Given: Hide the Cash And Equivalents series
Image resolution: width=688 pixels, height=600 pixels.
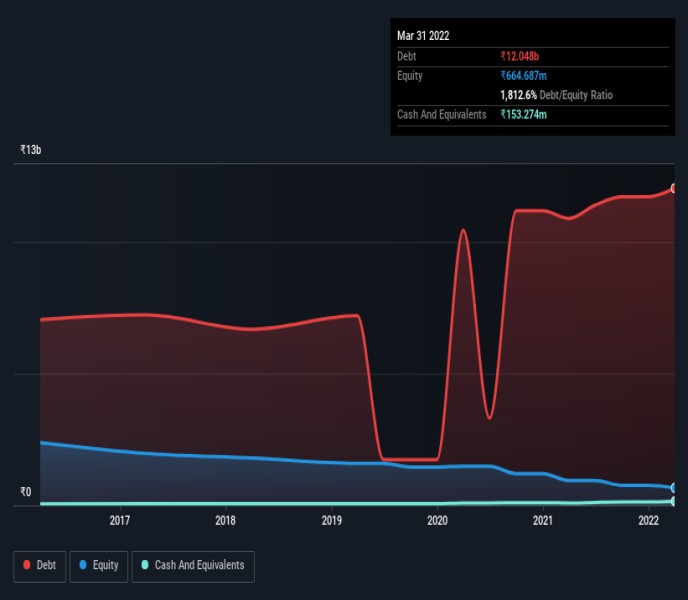Looking at the screenshot, I should [x=192, y=565].
